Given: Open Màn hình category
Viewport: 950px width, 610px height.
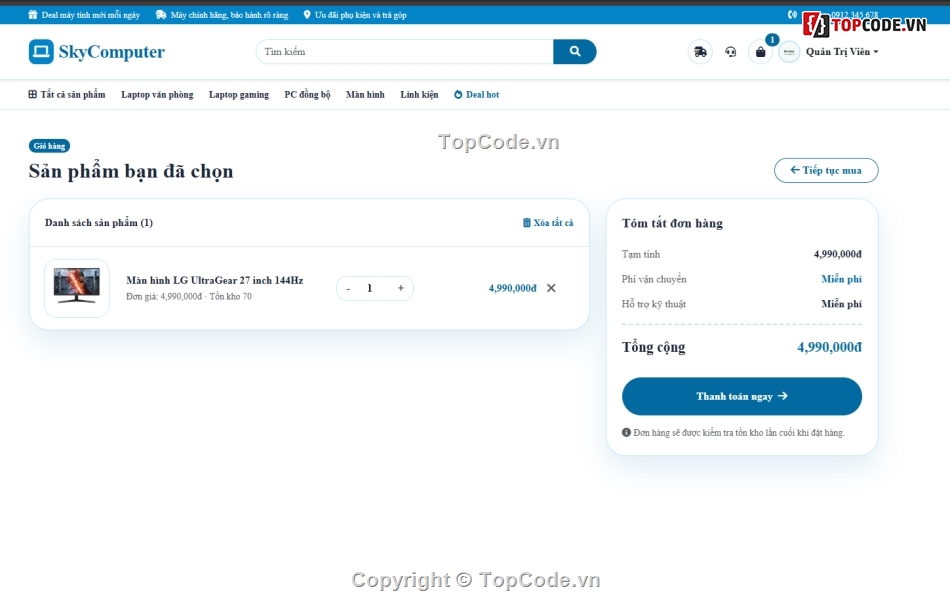Looking at the screenshot, I should pos(365,94).
